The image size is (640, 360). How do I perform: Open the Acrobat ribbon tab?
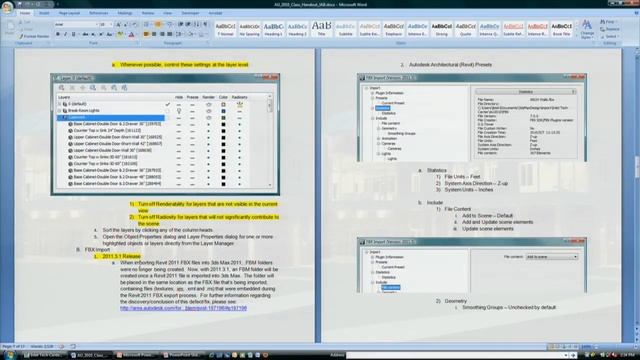(215, 13)
